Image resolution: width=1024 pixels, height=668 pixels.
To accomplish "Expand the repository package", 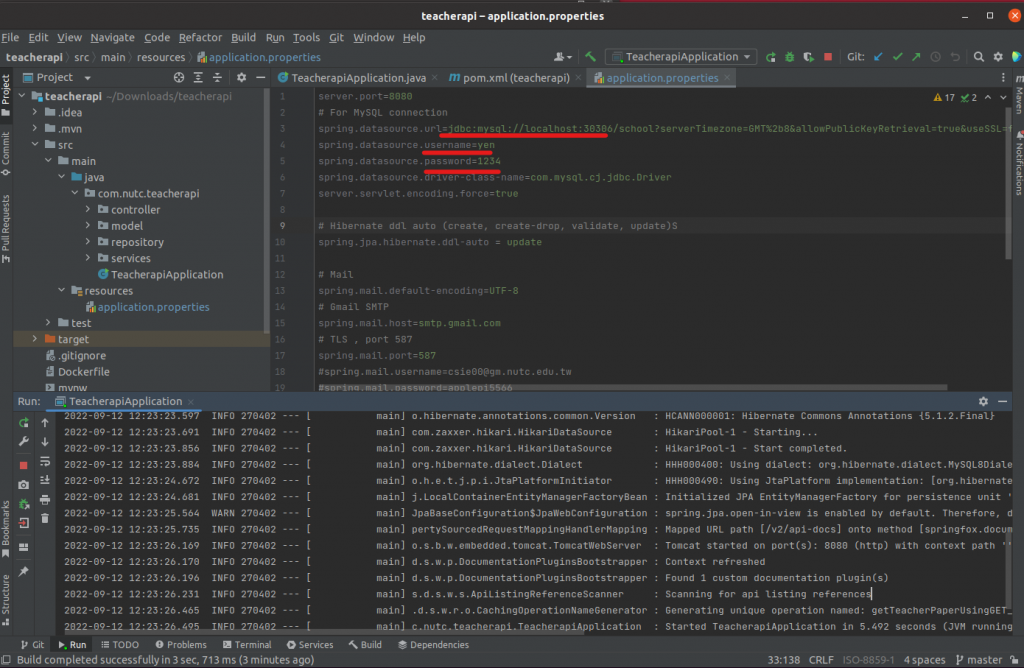I will 88,242.
